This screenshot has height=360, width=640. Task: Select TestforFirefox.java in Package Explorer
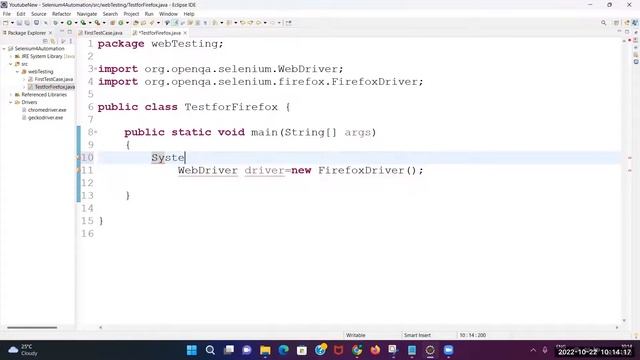51,87
